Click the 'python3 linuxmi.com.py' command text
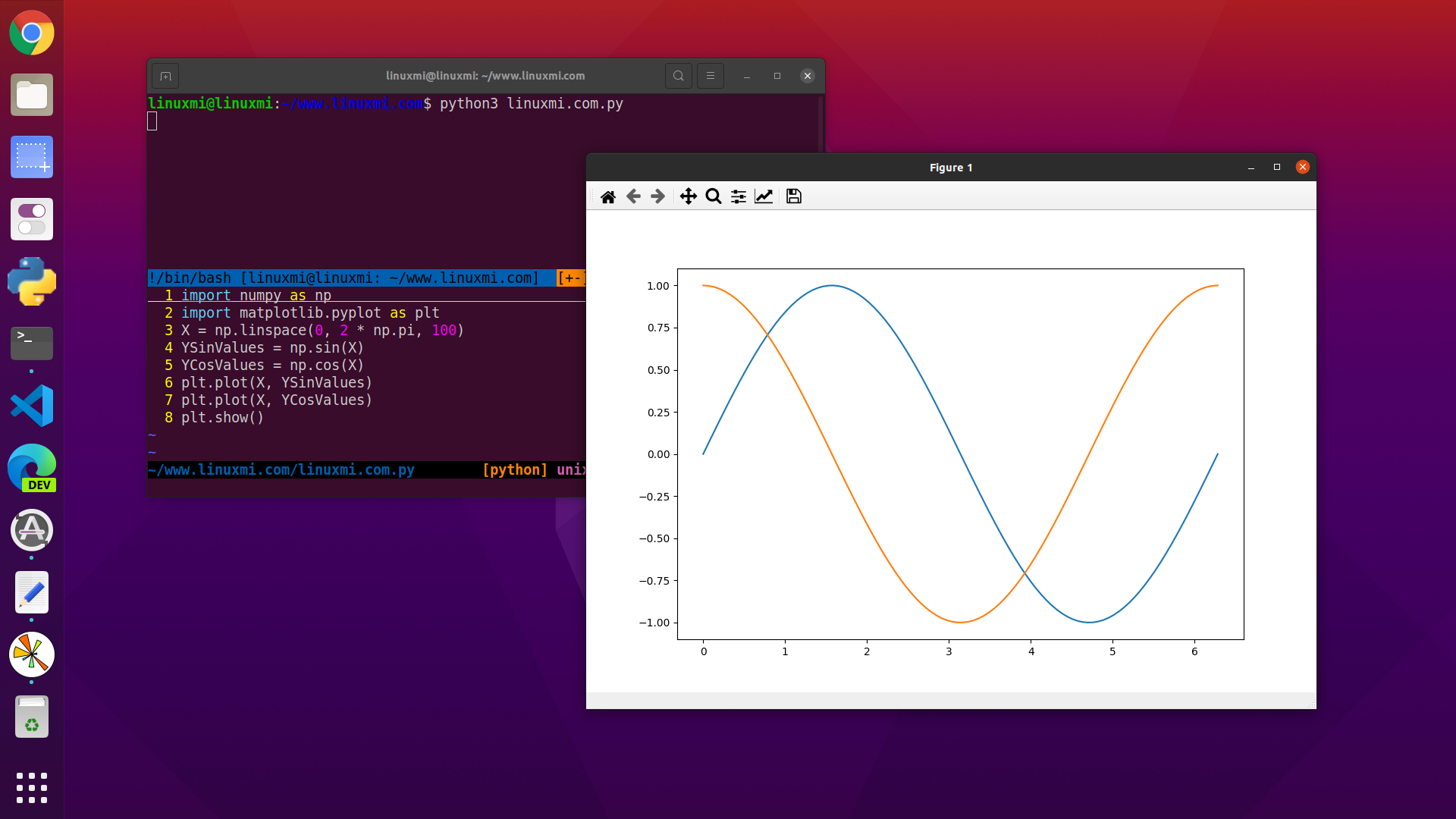Image resolution: width=1456 pixels, height=819 pixels. 532,104
